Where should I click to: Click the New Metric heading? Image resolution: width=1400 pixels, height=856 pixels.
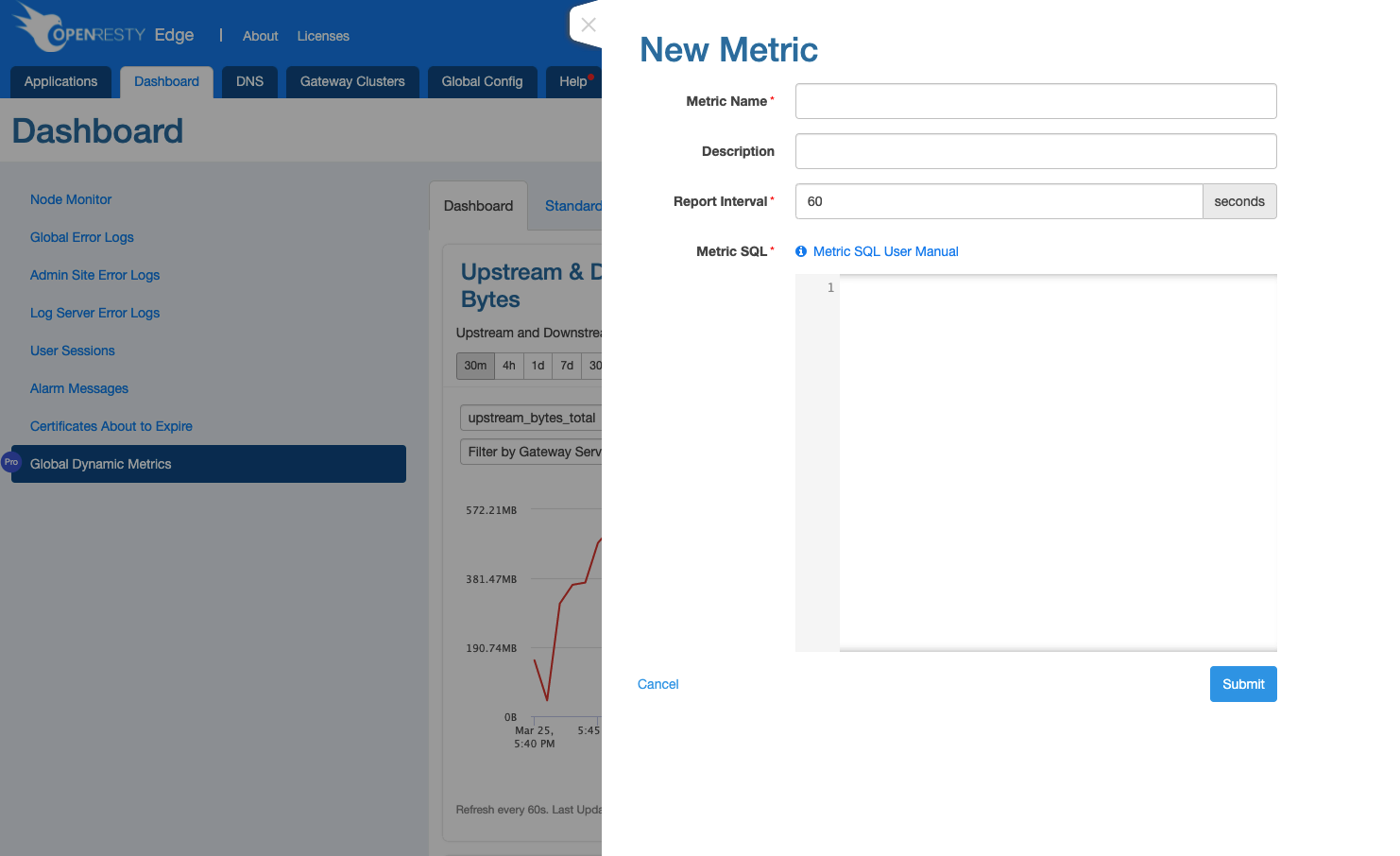tap(729, 49)
